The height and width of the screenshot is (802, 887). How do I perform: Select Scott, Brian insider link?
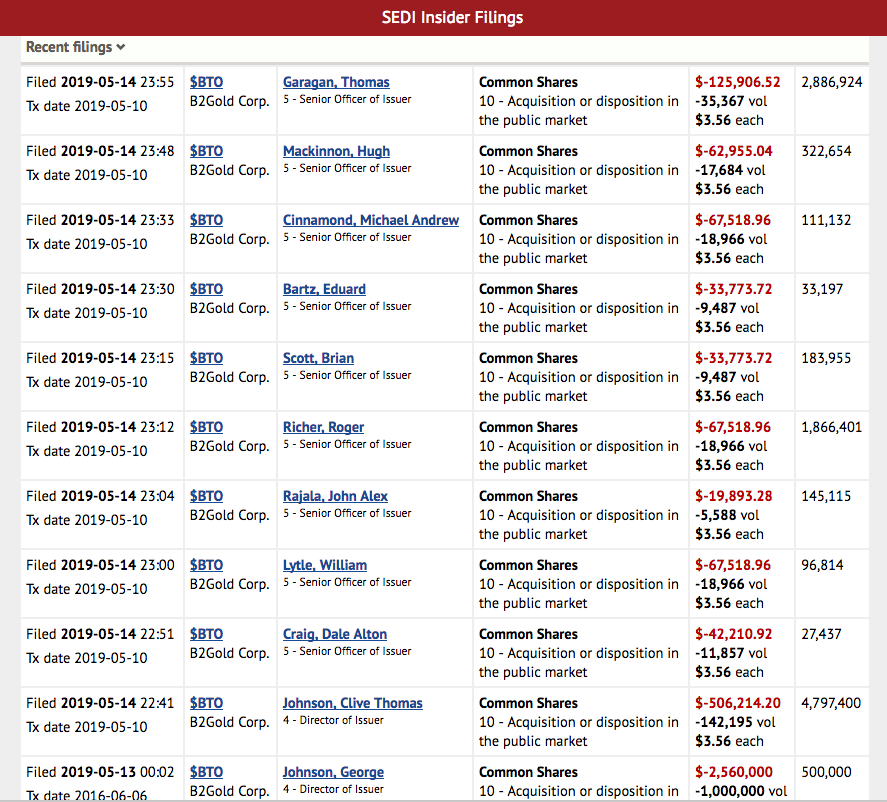(x=318, y=358)
